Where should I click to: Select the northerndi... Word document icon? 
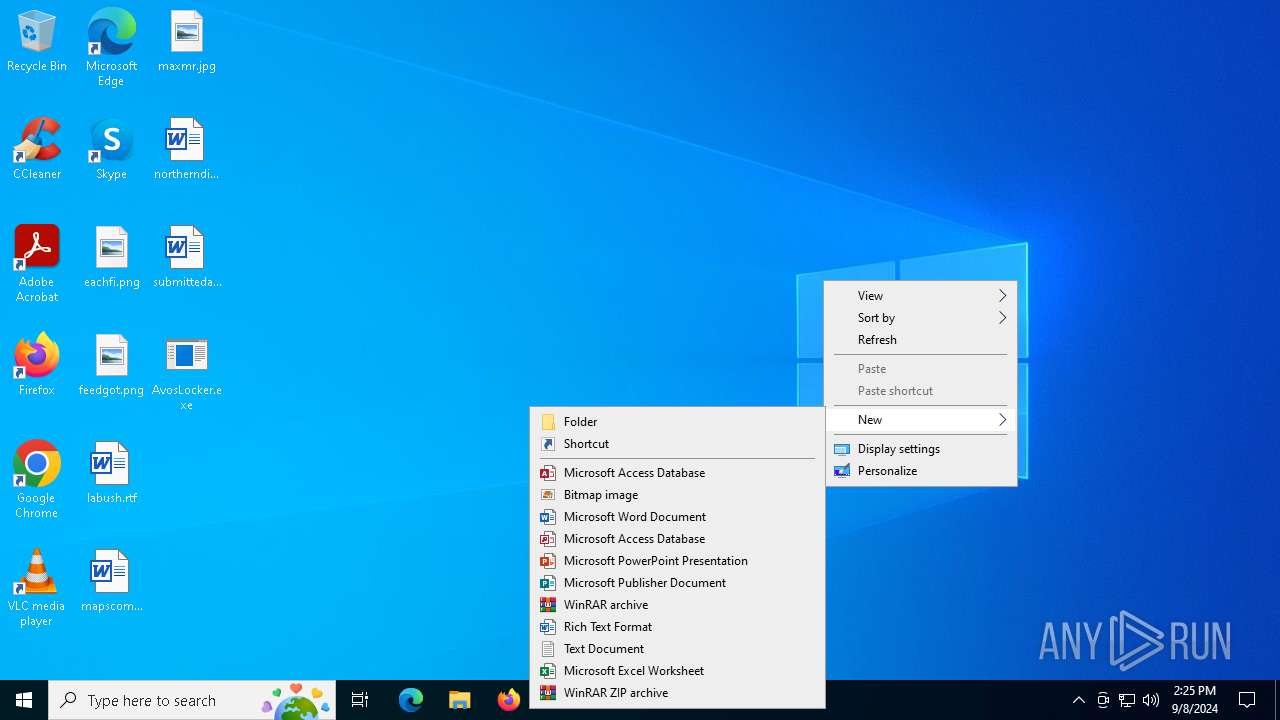187,150
